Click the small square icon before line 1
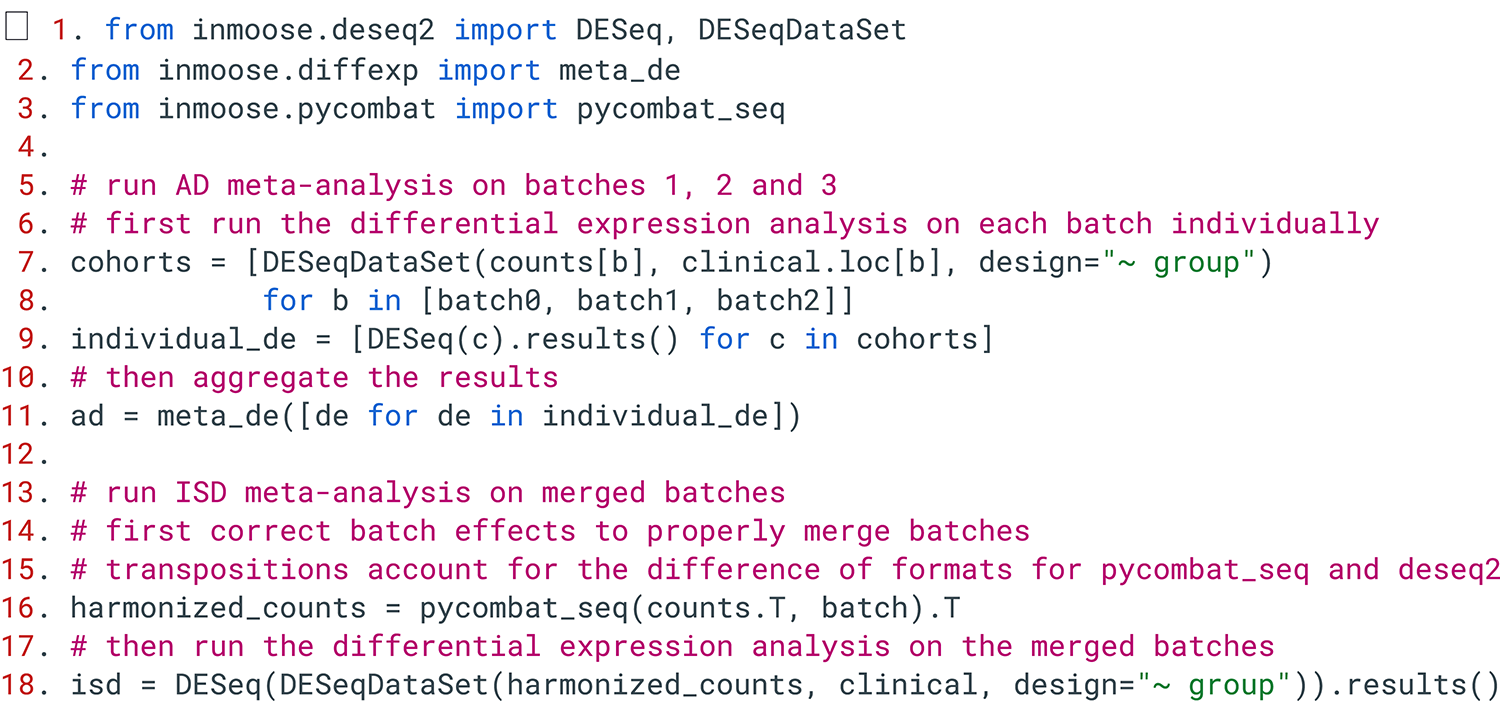The image size is (1500, 701). point(16,28)
